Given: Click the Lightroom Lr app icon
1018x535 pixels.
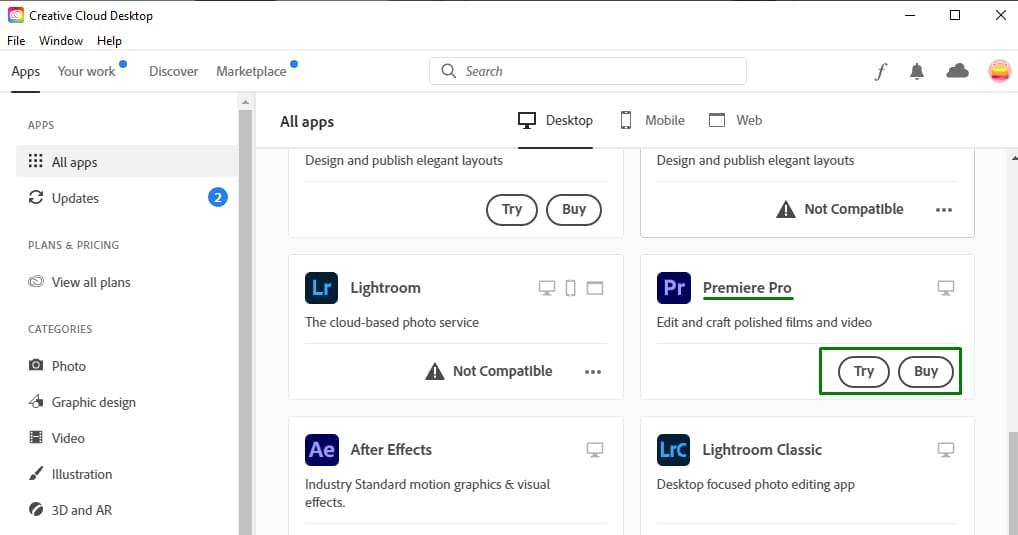Looking at the screenshot, I should [x=321, y=288].
